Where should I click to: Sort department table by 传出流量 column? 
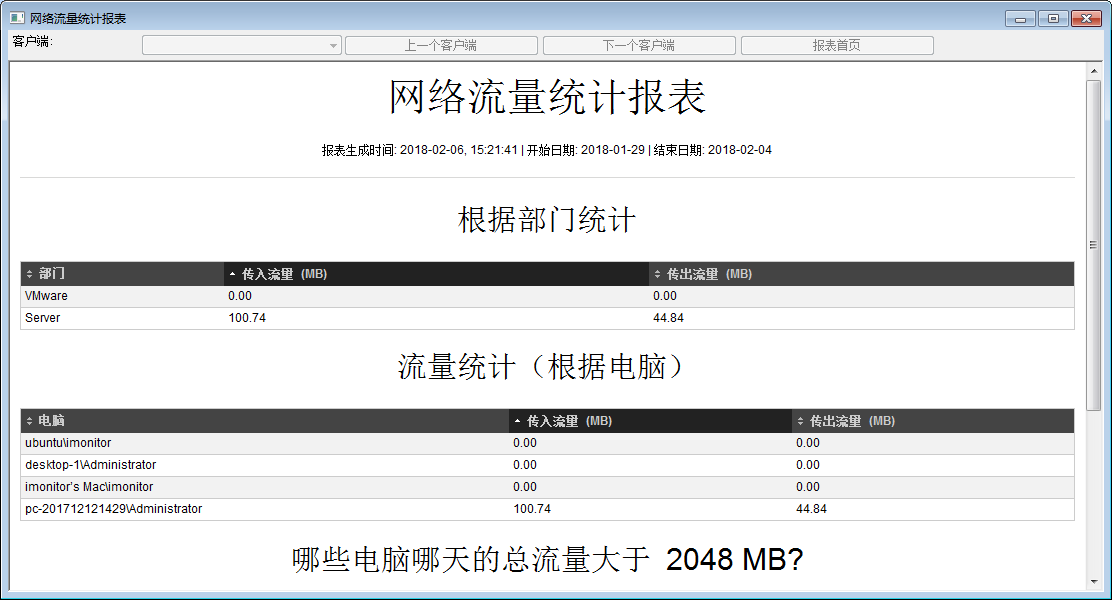[861, 274]
